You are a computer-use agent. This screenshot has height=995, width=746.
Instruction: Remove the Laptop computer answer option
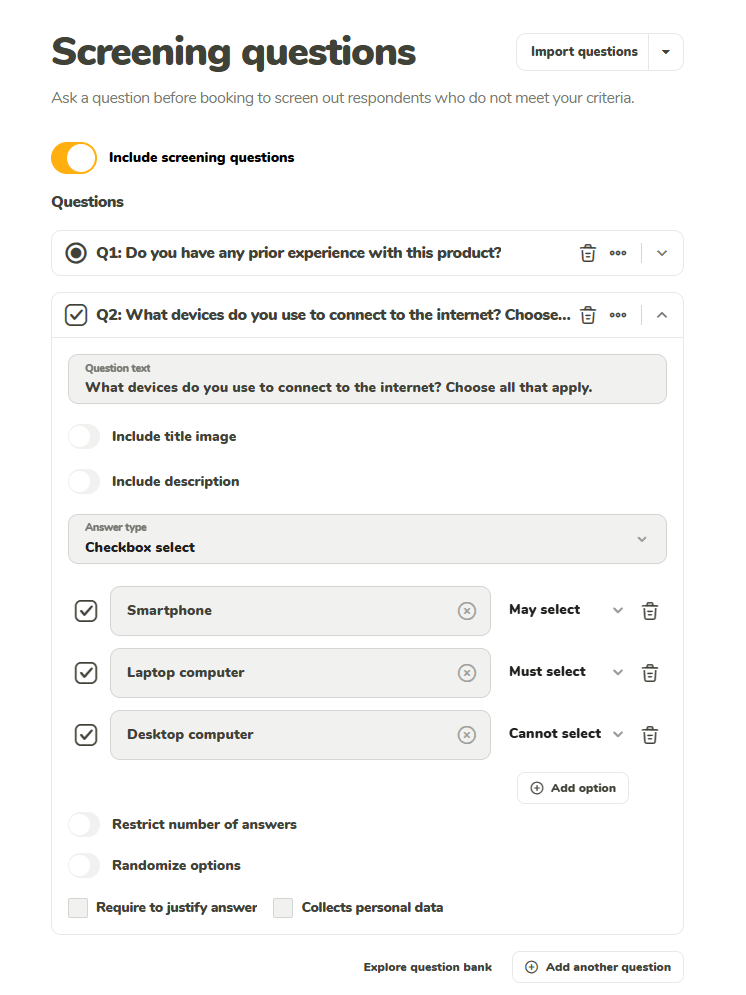point(650,673)
